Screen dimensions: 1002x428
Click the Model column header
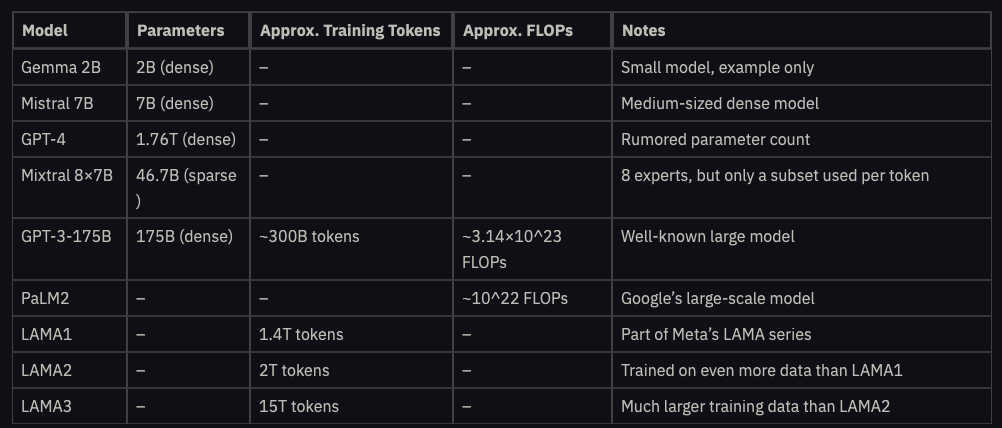(45, 30)
